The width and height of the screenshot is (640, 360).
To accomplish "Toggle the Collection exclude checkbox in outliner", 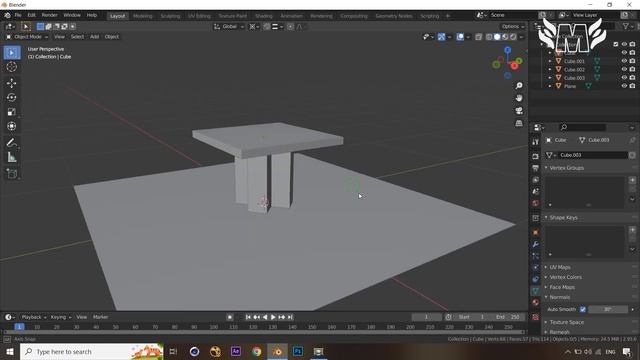I will (616, 44).
